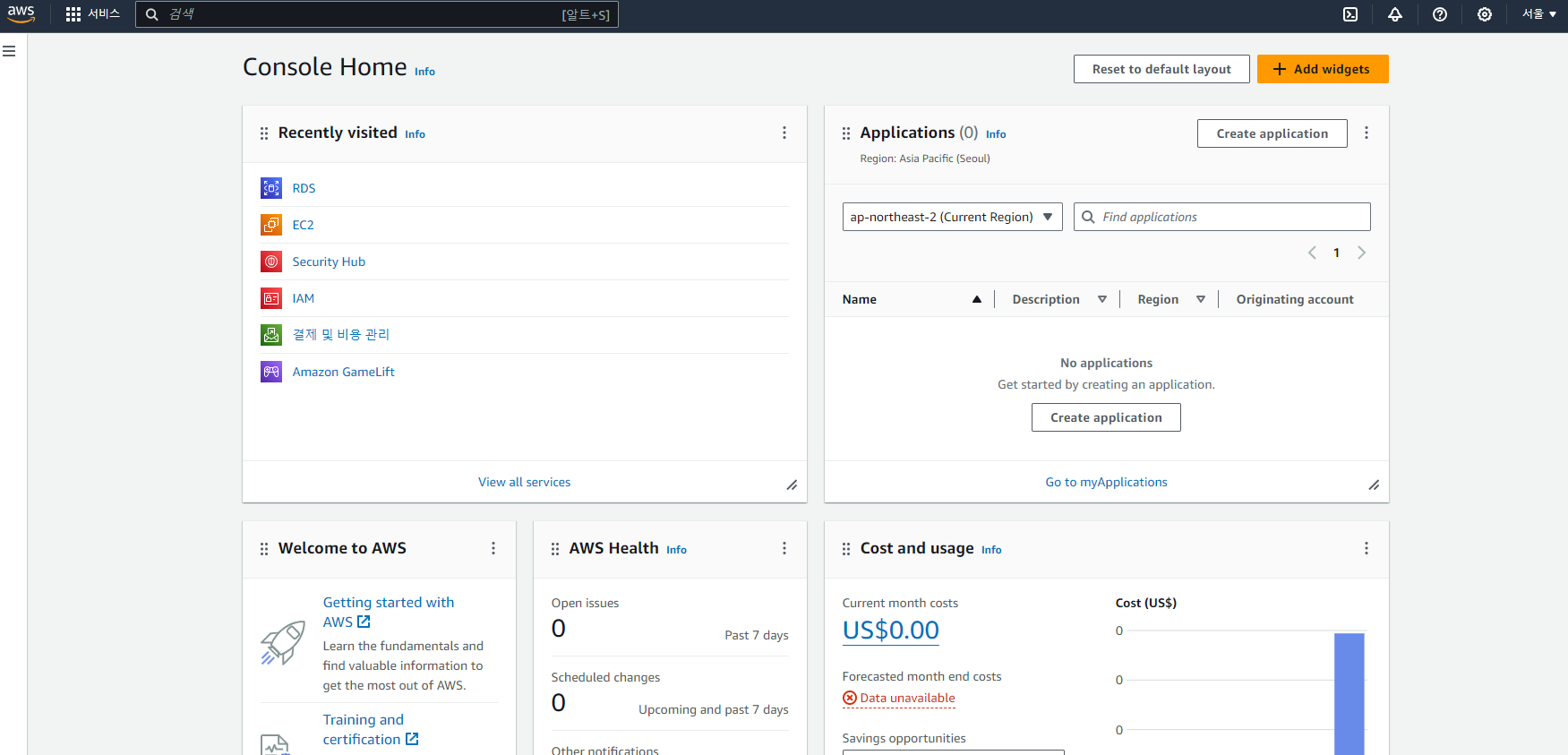Open the Seoul region selector dropdown
The height and width of the screenshot is (755, 1568).
pyautogui.click(x=1538, y=14)
